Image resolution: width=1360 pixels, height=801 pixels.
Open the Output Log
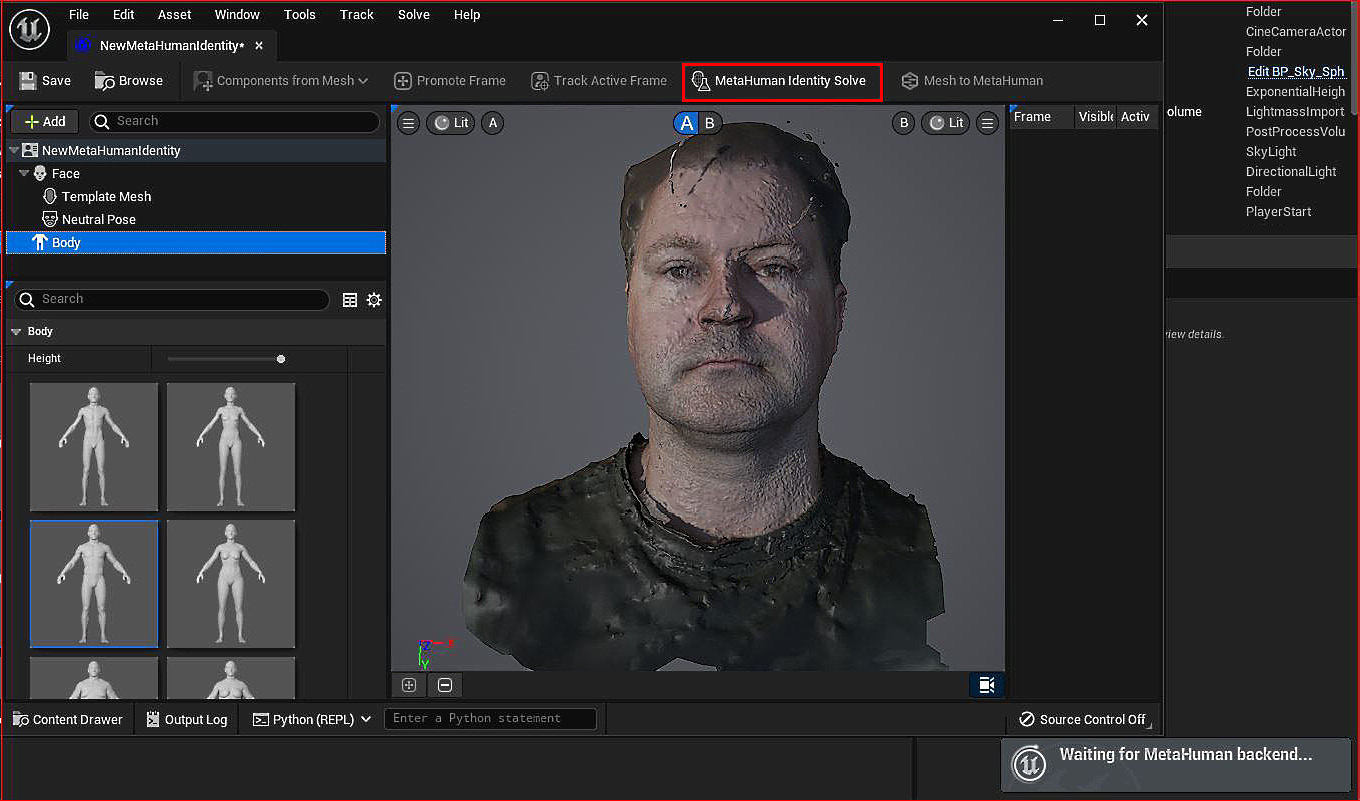[187, 719]
